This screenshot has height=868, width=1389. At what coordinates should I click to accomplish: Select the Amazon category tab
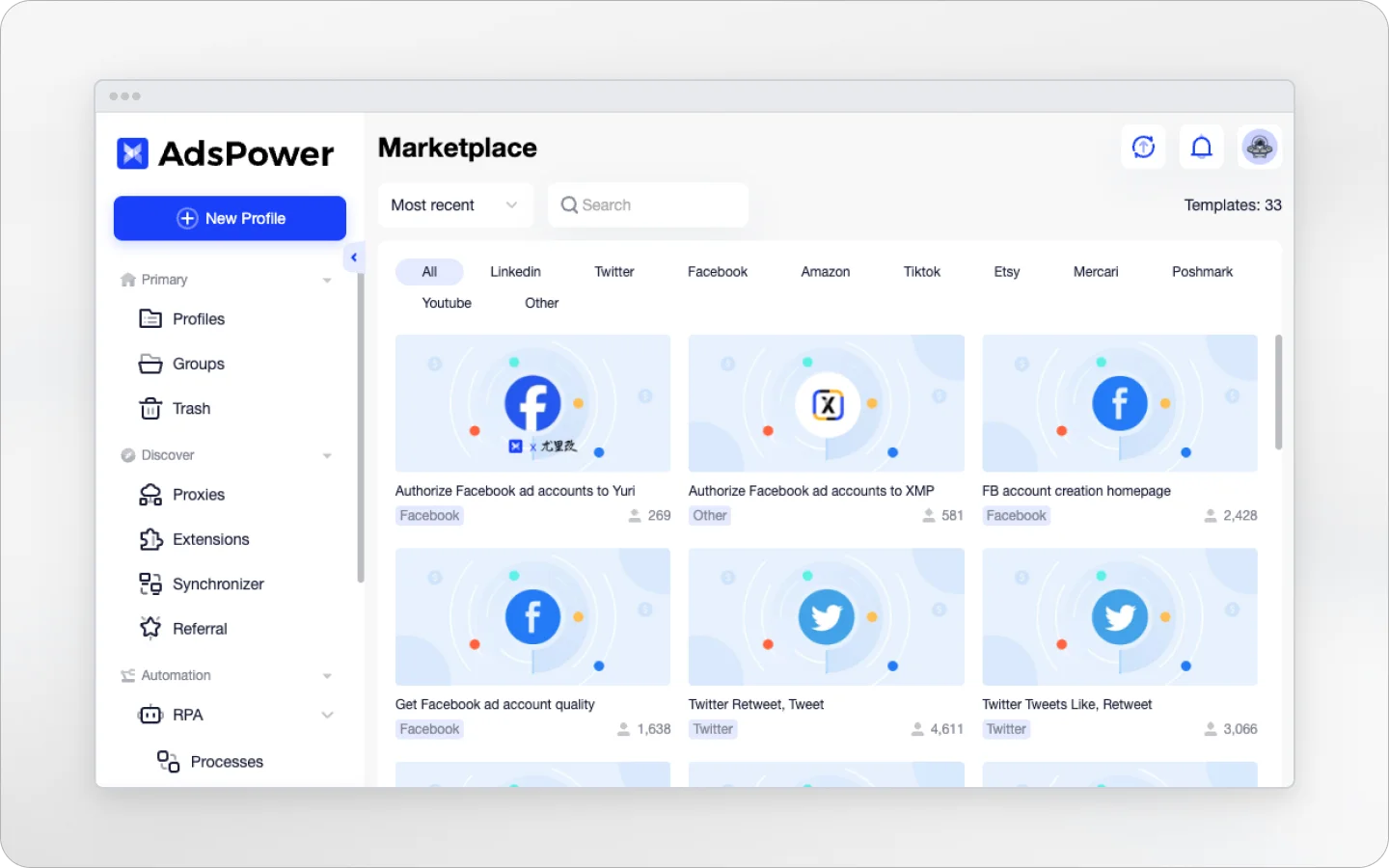click(x=826, y=272)
